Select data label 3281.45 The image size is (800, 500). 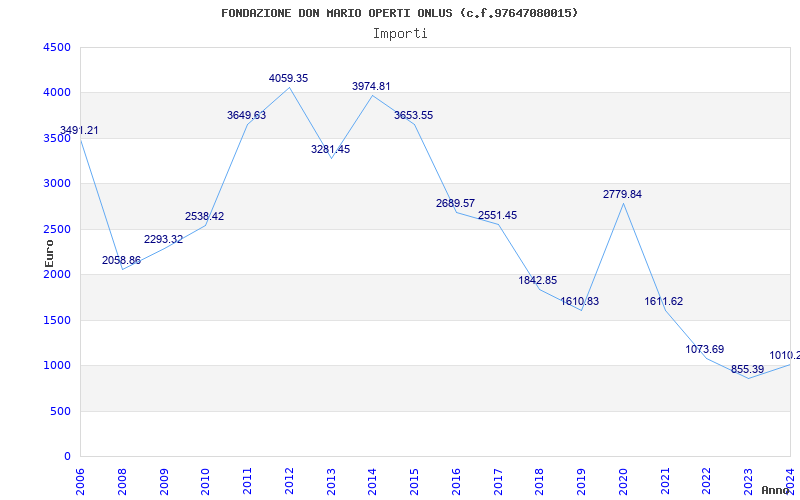click(x=331, y=149)
